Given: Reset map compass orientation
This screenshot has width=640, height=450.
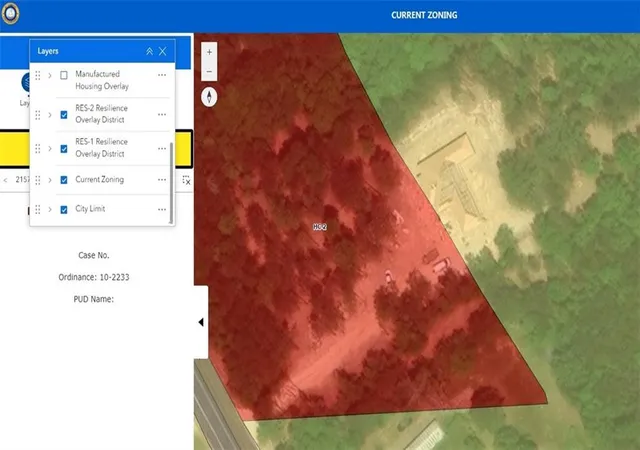Looking at the screenshot, I should click(x=209, y=97).
